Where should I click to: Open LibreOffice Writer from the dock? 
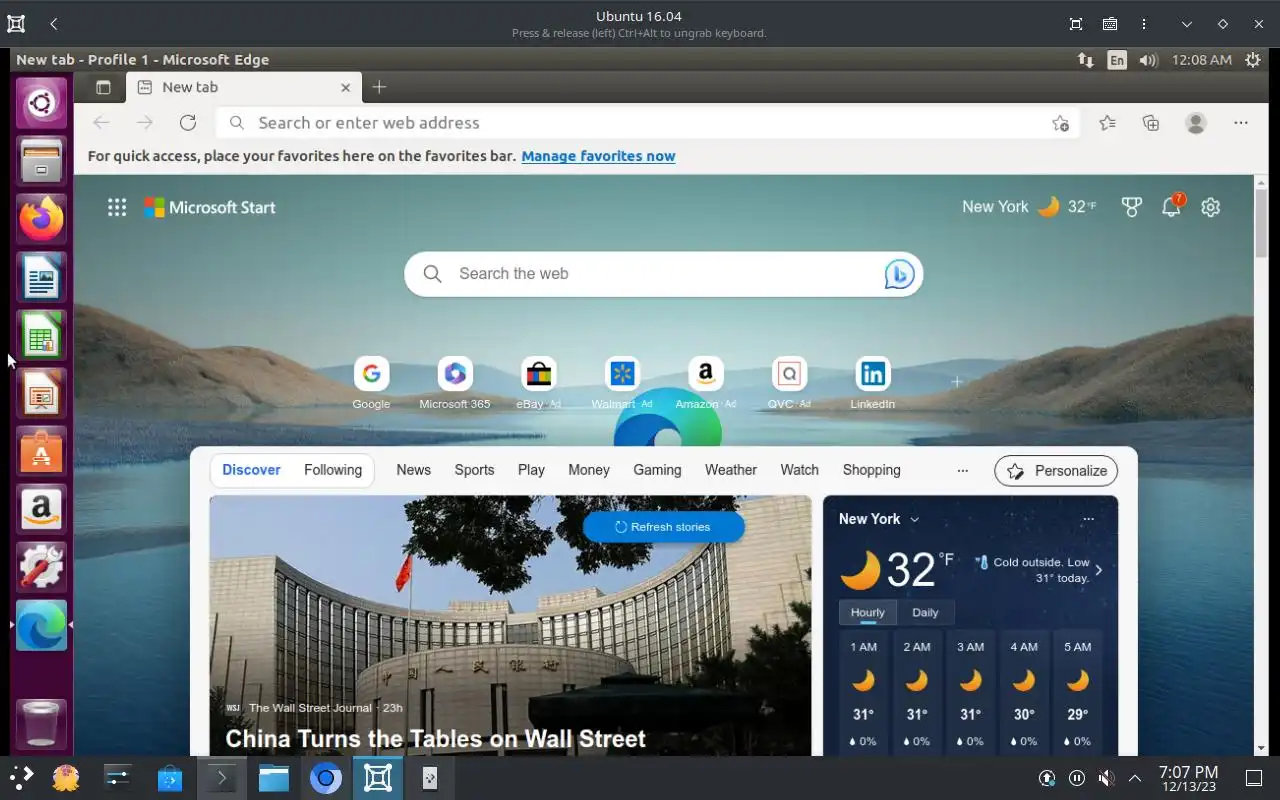(x=41, y=277)
